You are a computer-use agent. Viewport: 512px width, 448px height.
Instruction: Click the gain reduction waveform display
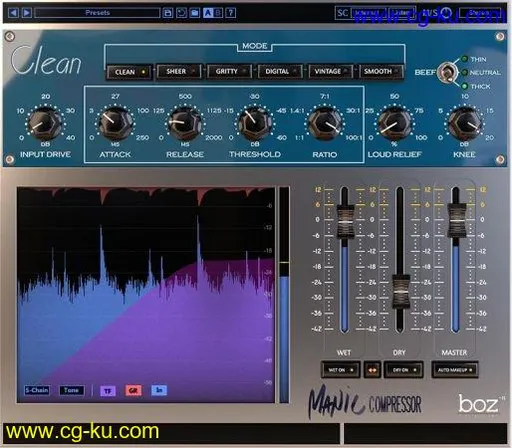146,295
